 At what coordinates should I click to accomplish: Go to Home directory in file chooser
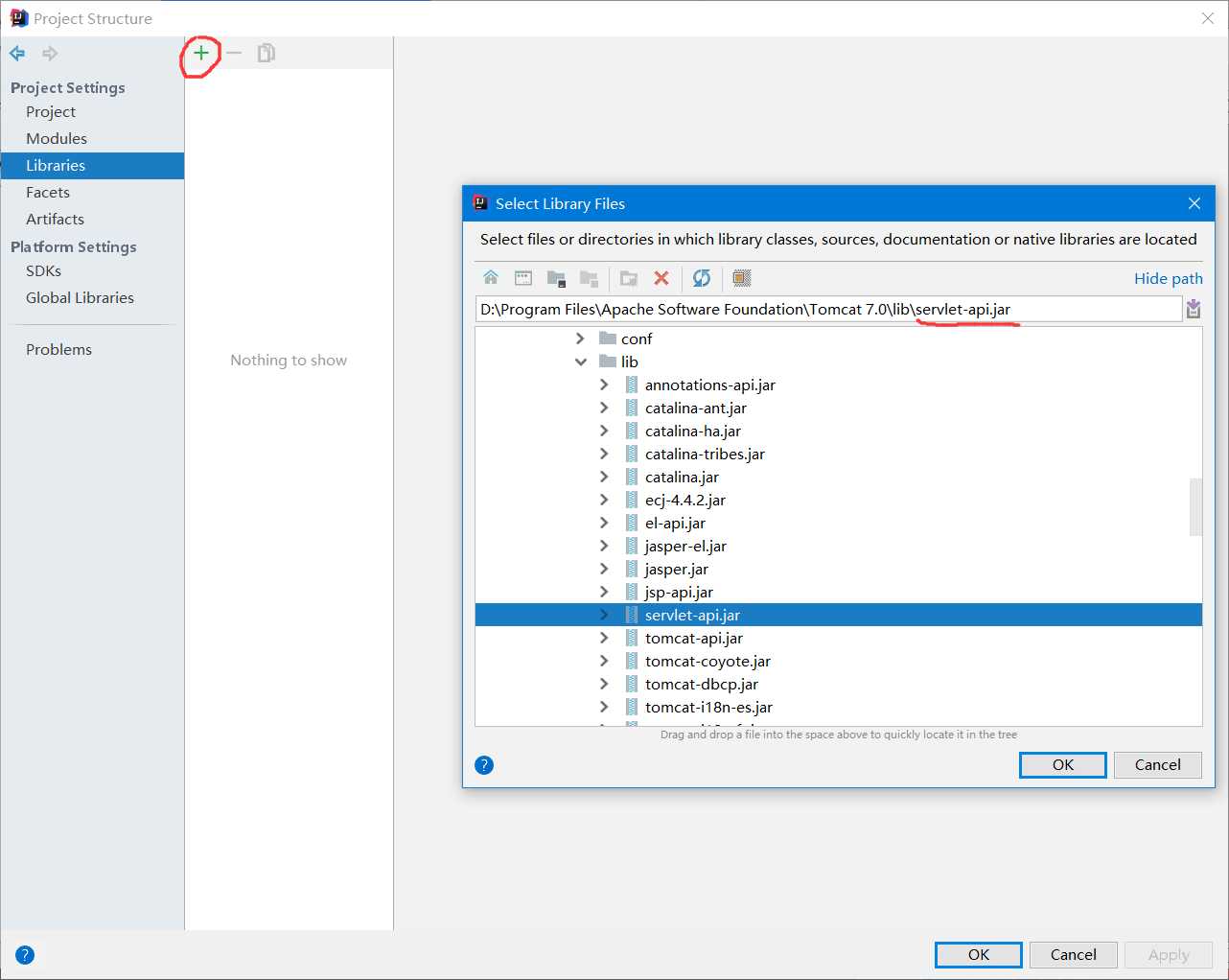tap(491, 278)
